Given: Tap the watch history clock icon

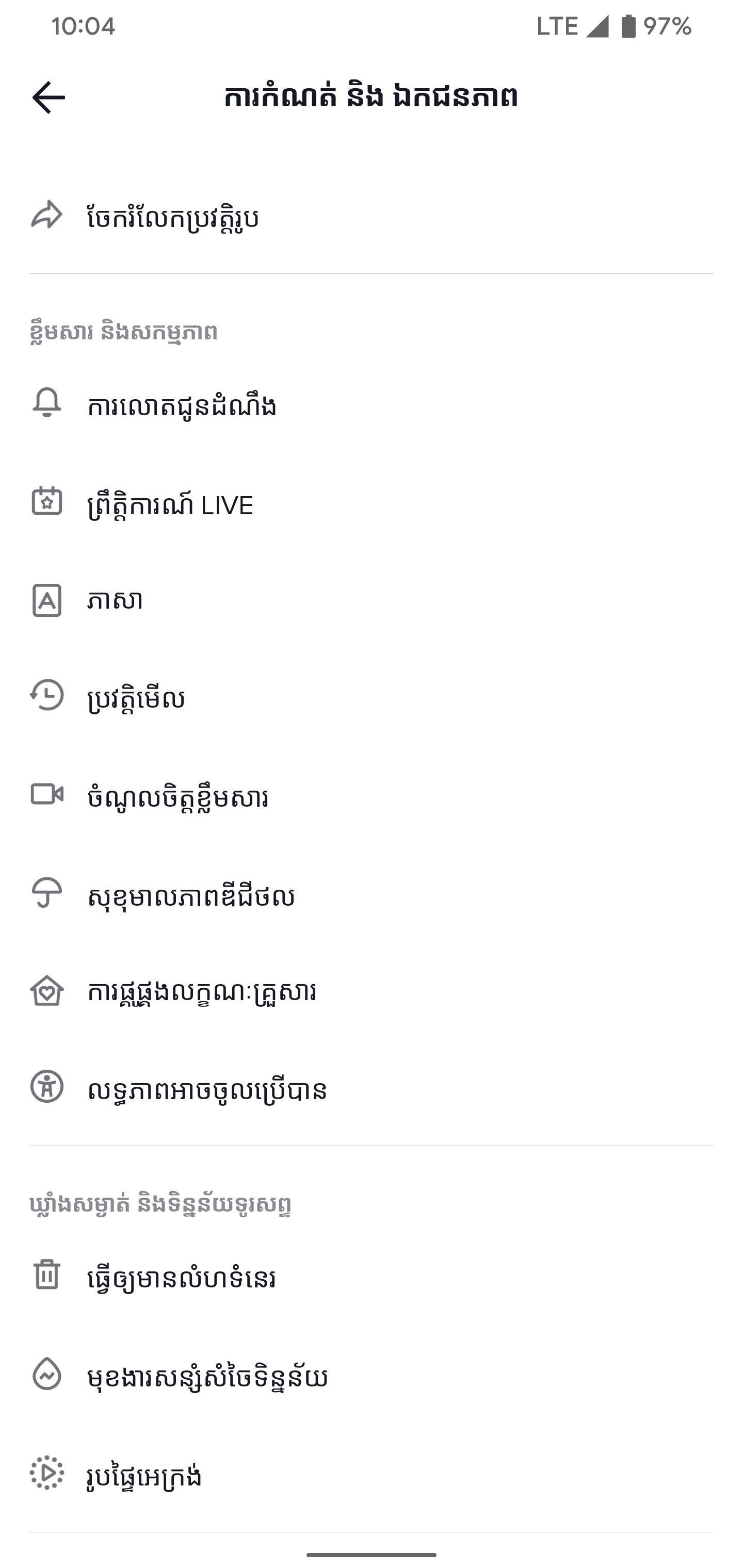Looking at the screenshot, I should pos(47,695).
